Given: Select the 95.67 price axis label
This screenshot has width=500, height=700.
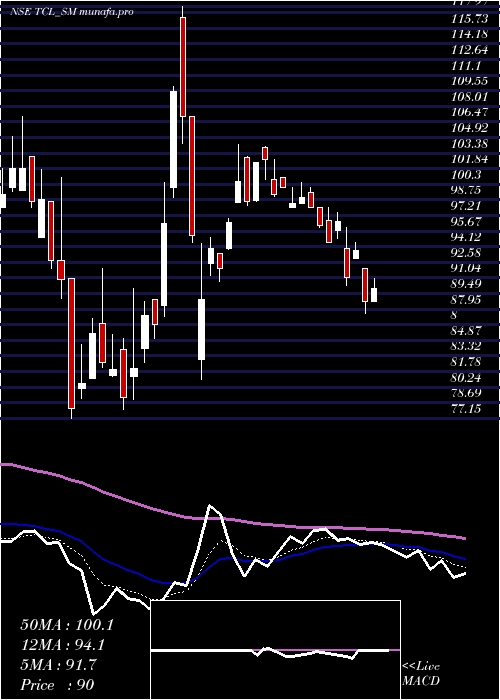Looking at the screenshot, I should tap(467, 221).
